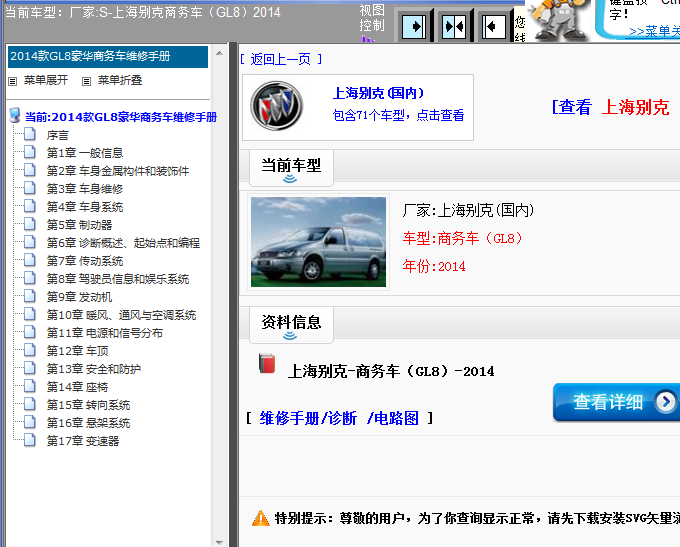Viewport: 680px width, 547px height.
Task: Open the 2014款GL8豪华商务车维修手册 header
Action: (x=108, y=56)
